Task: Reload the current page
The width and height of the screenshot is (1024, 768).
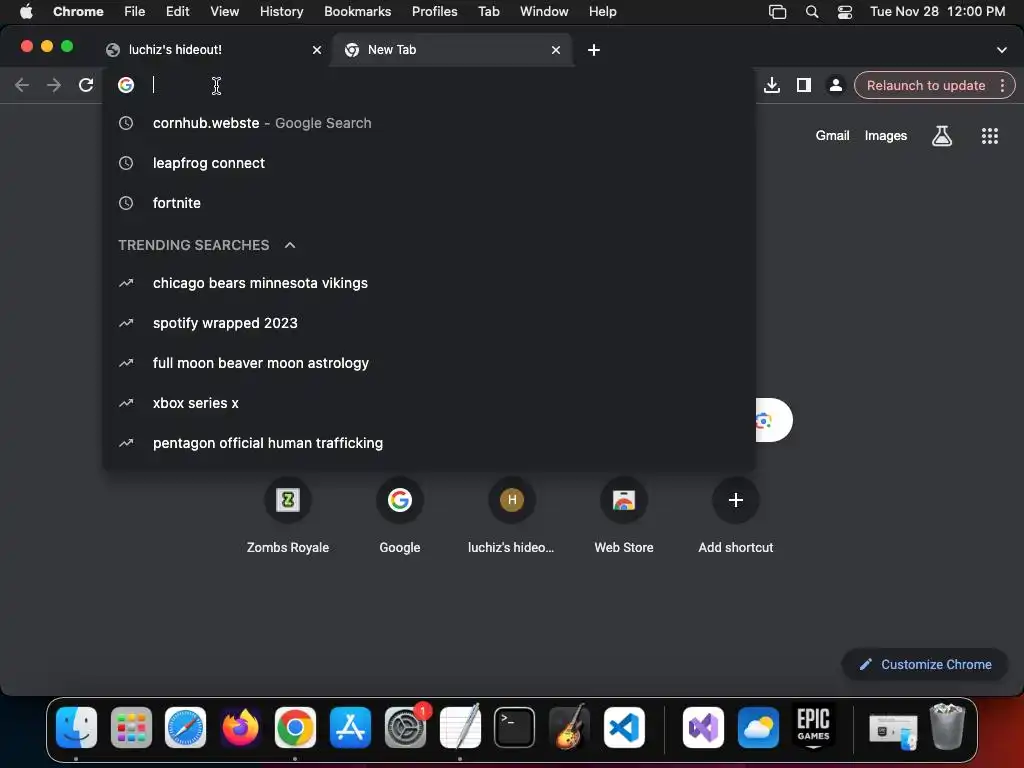Action: 86,85
